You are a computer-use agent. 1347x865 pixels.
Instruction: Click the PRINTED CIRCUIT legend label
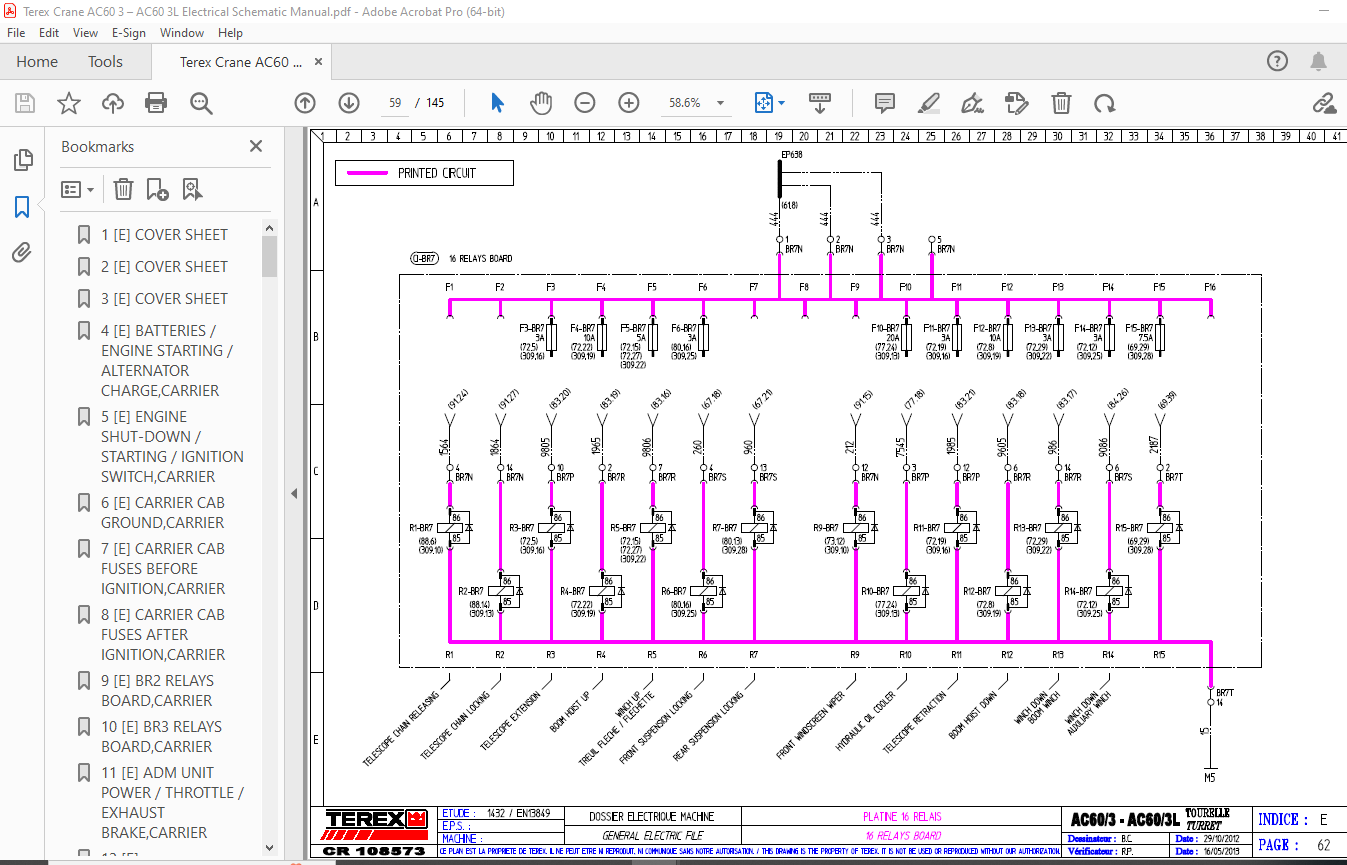tap(437, 173)
